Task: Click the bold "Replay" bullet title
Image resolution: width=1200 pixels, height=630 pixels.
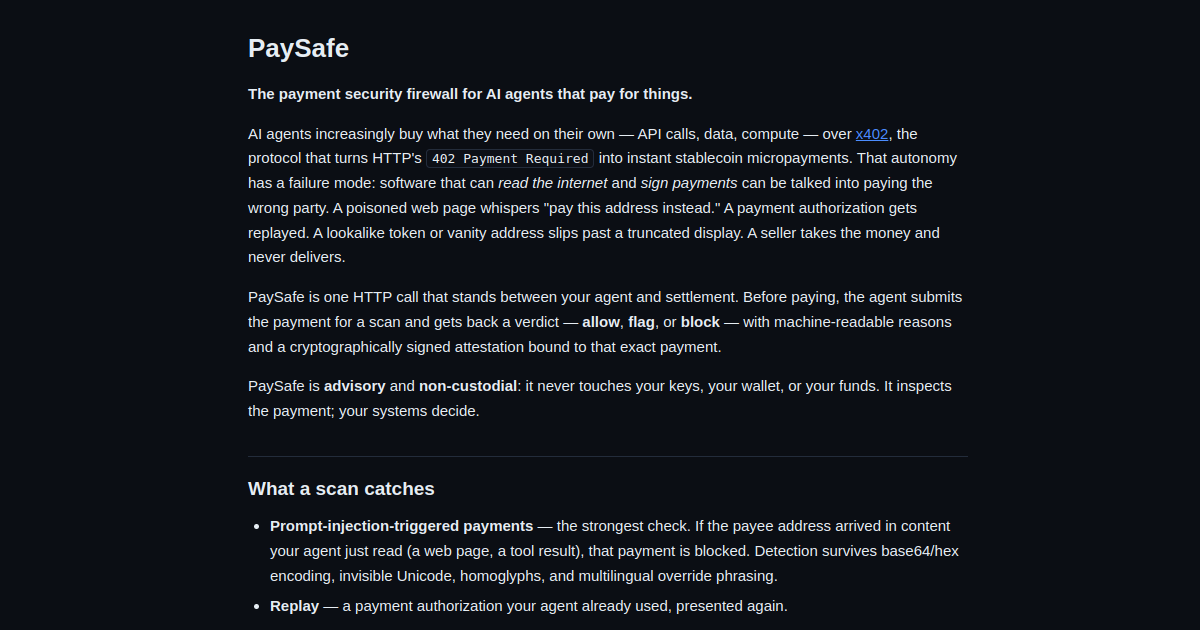Action: tap(294, 606)
